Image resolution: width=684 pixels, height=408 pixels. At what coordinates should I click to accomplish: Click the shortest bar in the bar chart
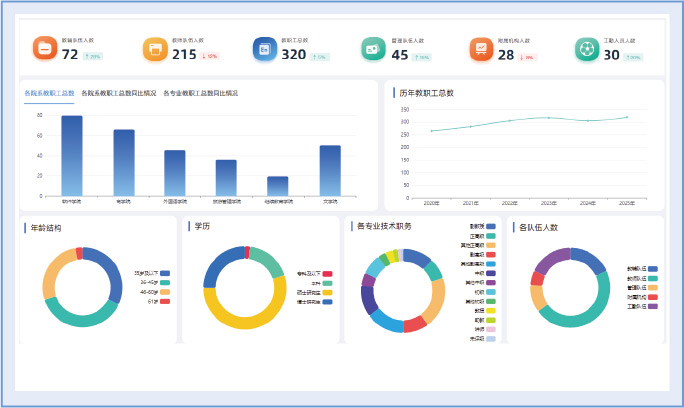(x=278, y=185)
